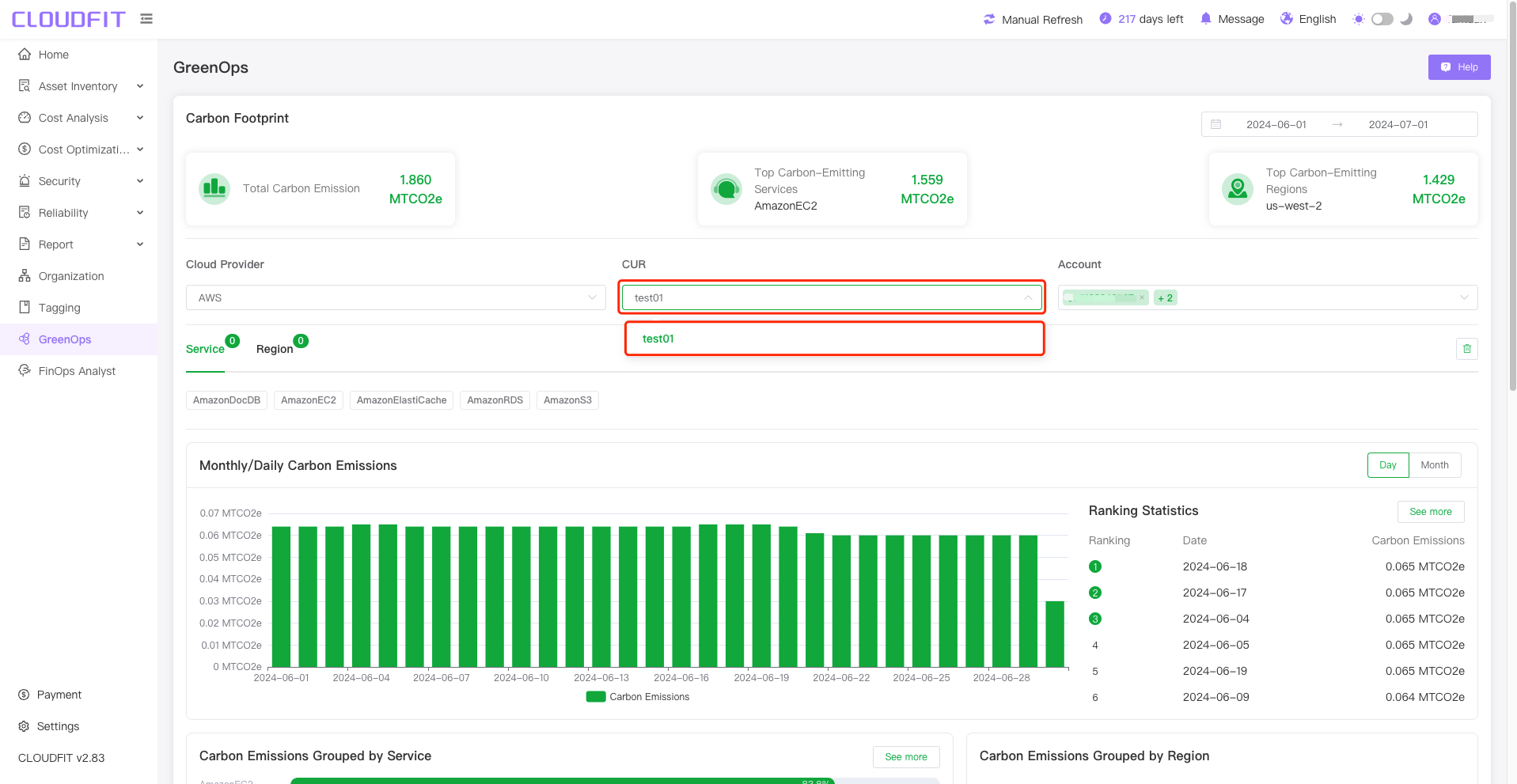1517x784 pixels.
Task: Click the GreenOps sidebar icon
Action: tap(25, 339)
